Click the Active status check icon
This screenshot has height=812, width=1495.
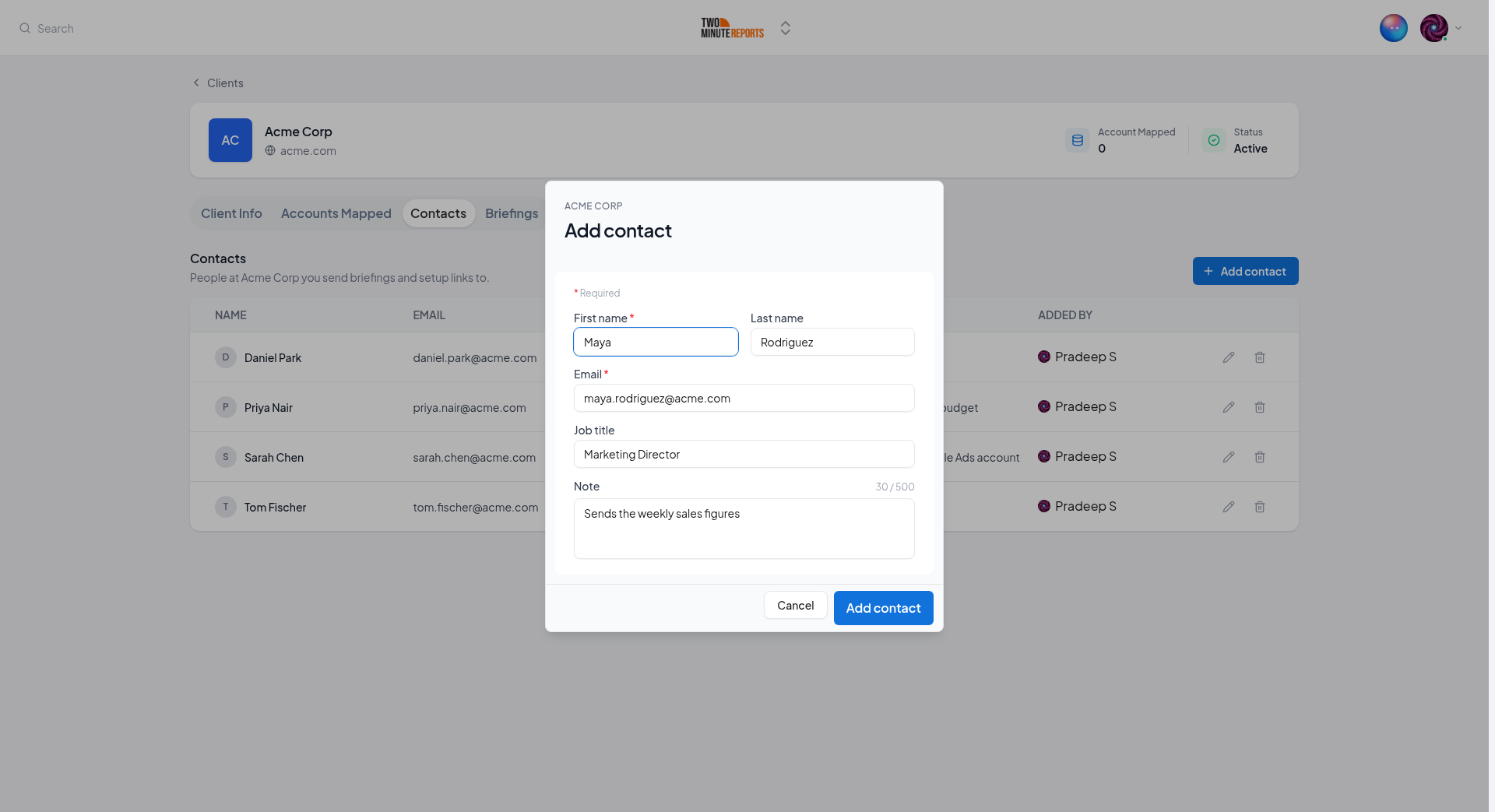coord(1214,140)
